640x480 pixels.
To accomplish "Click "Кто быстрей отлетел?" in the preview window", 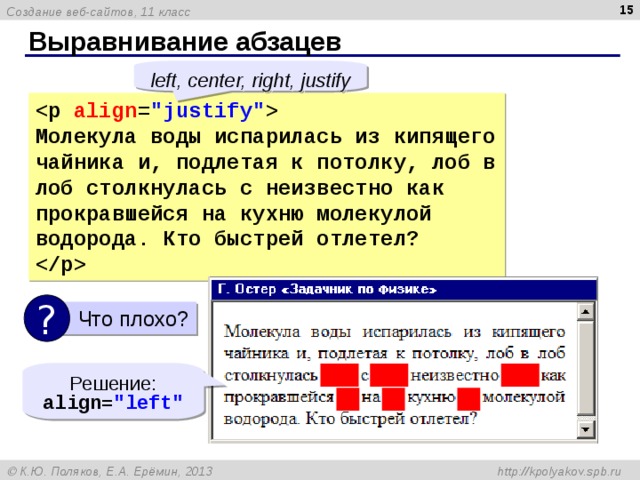I will pyautogui.click(x=391, y=419).
